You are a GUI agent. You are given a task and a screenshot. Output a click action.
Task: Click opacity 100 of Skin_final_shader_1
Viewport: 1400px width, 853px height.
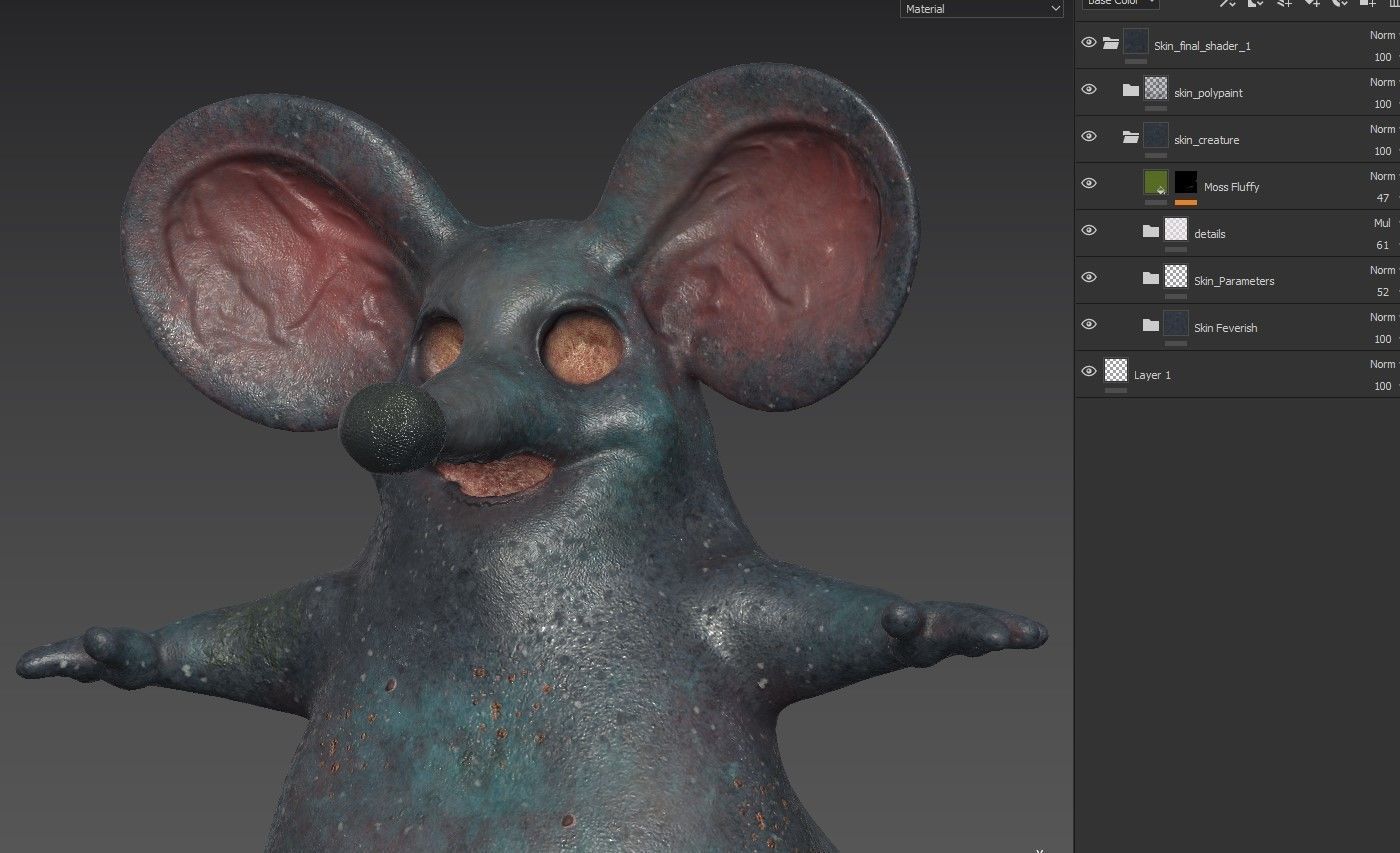[x=1383, y=57]
